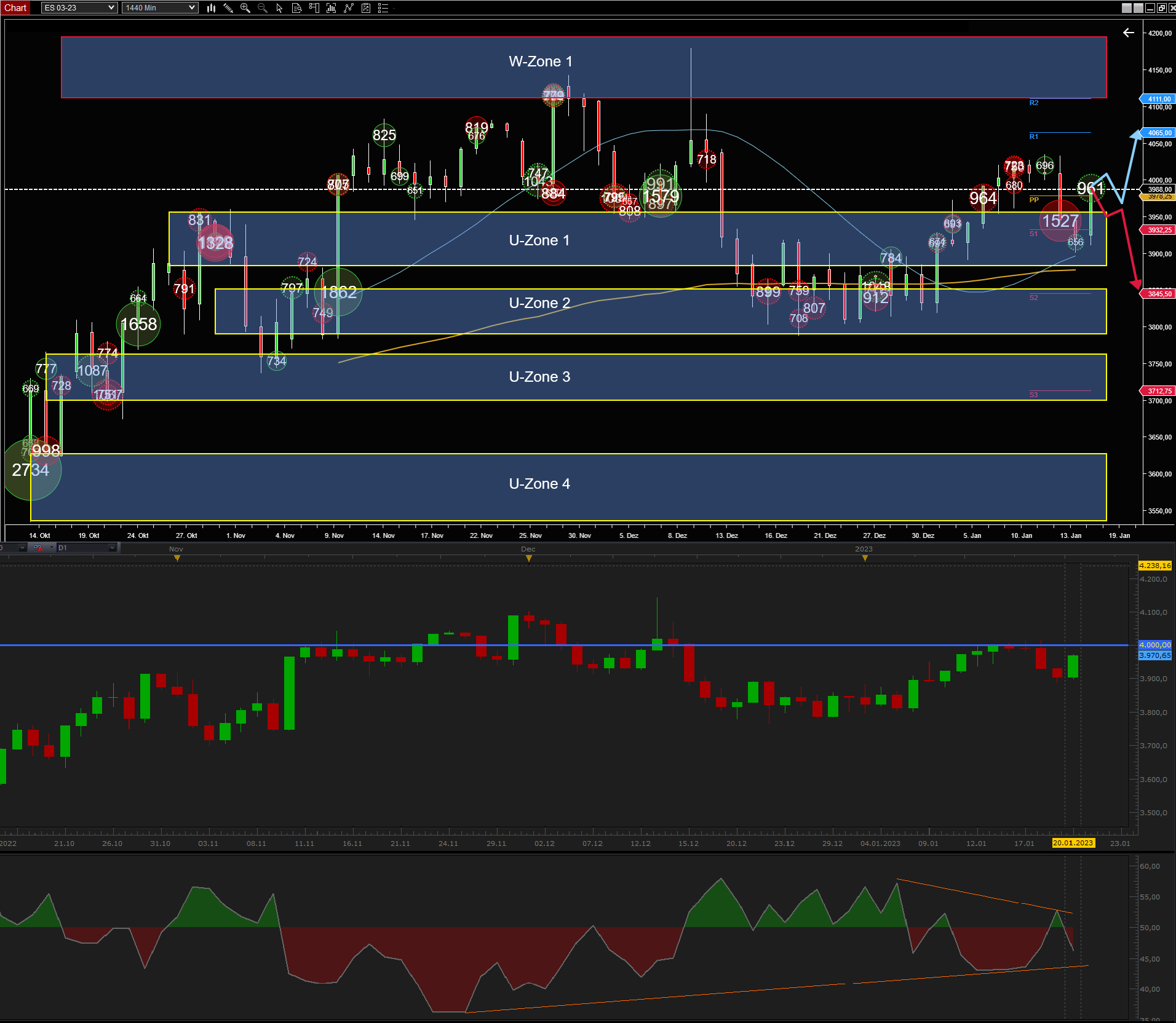Select the U-Zone 3 rectangle label
Image resolution: width=1176 pixels, height=1023 pixels.
click(x=539, y=377)
